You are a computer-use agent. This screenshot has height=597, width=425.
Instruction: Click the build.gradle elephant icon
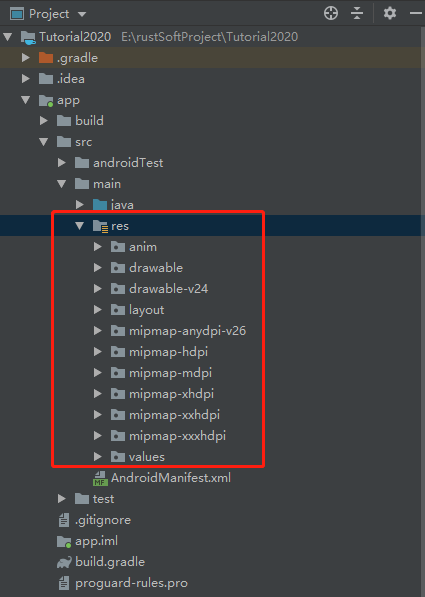tap(64, 562)
